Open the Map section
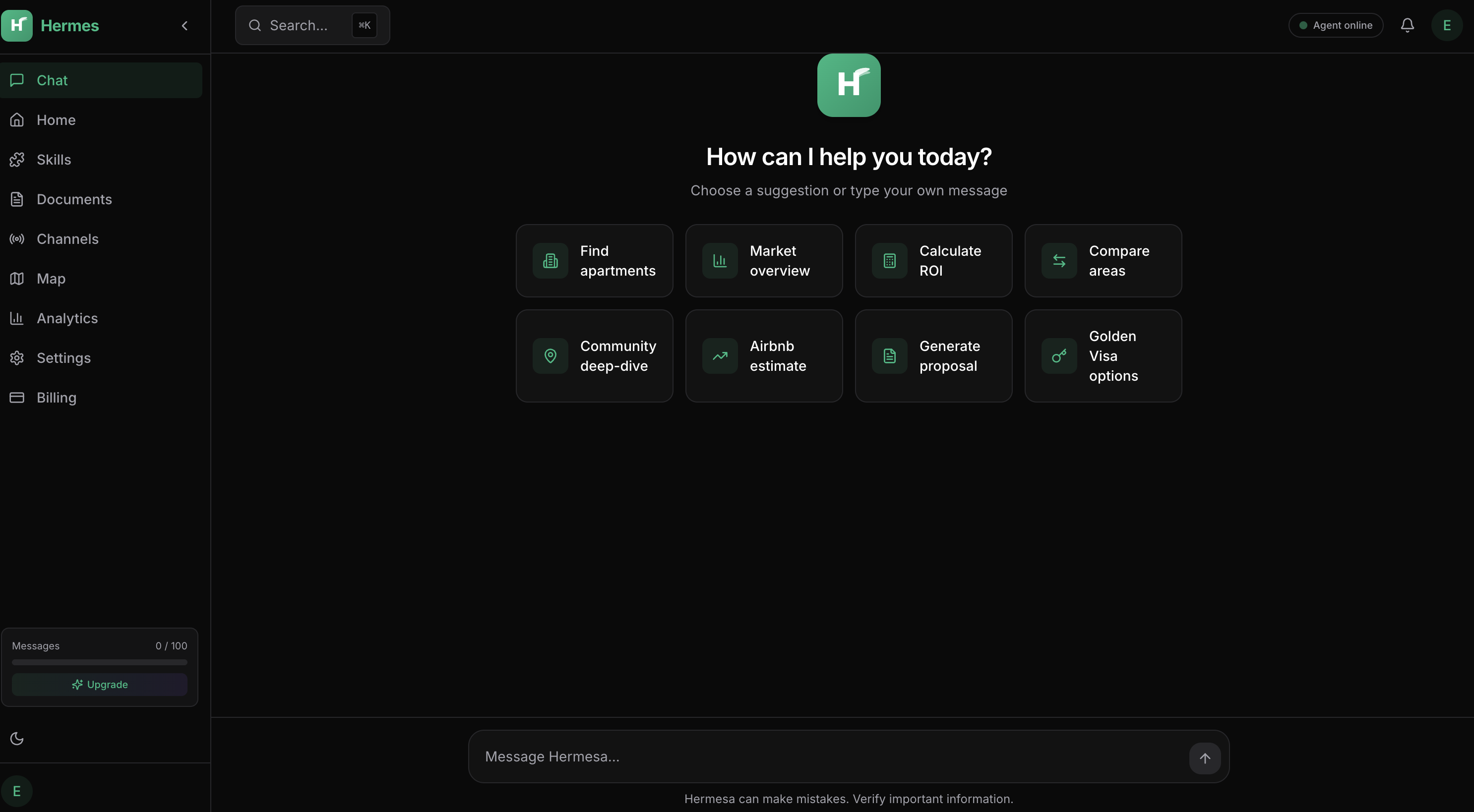Viewport: 1474px width, 812px height. tap(51, 279)
